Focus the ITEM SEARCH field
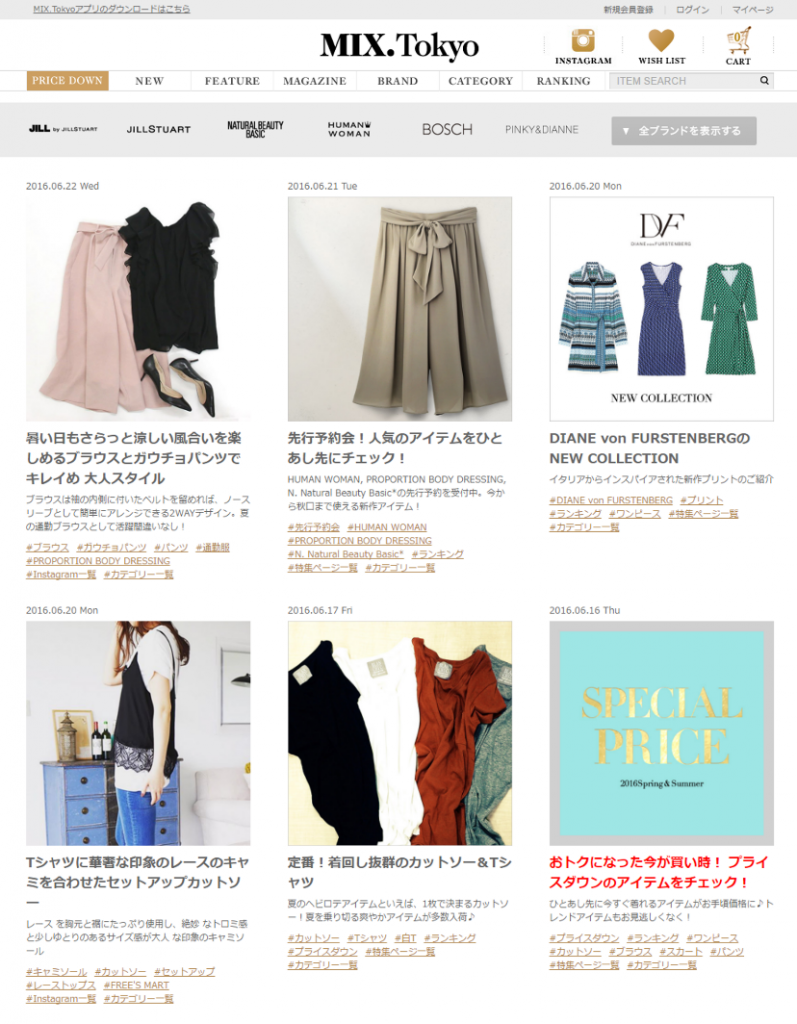 tap(683, 80)
